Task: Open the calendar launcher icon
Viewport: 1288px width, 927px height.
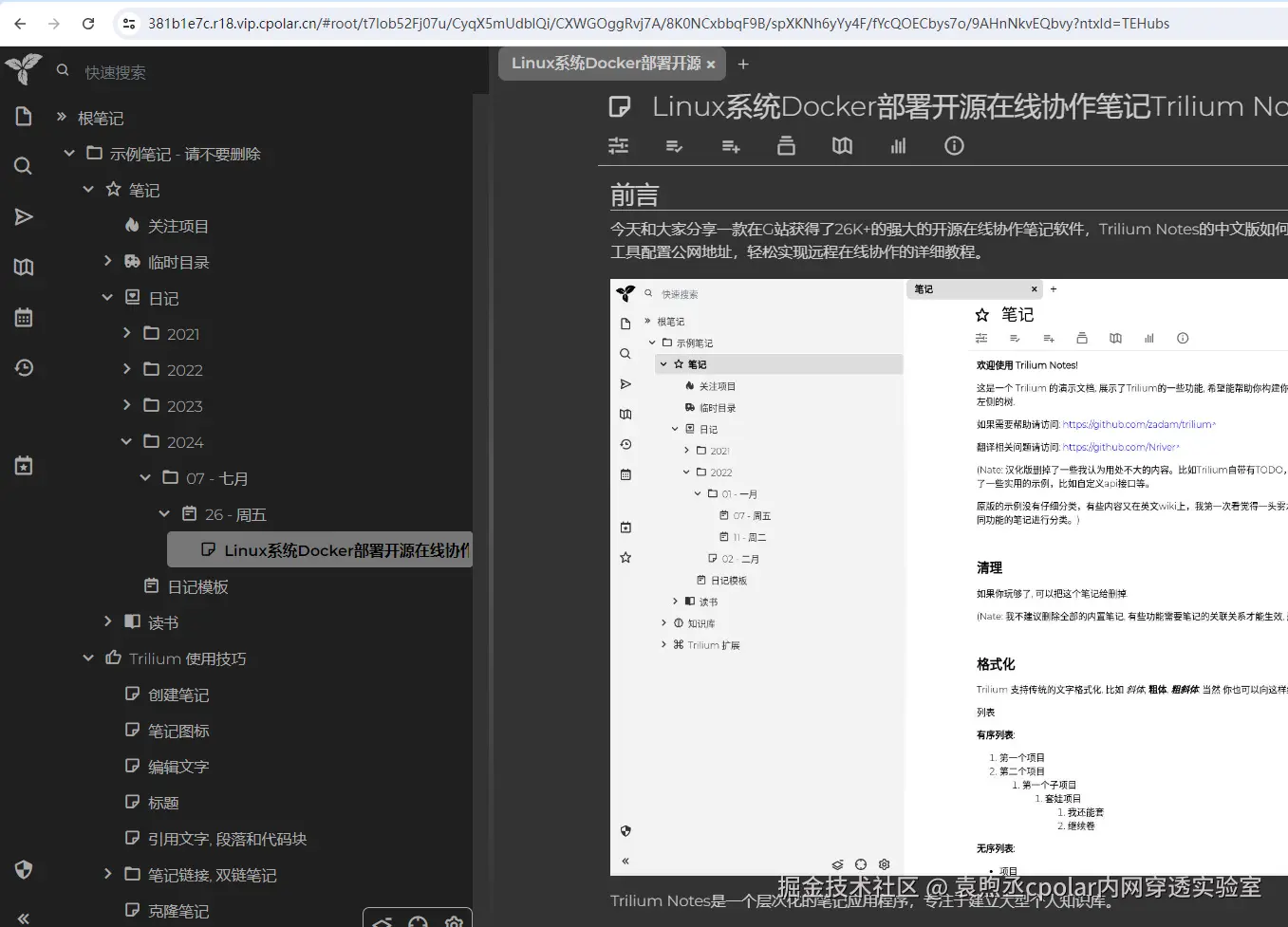Action: click(24, 317)
